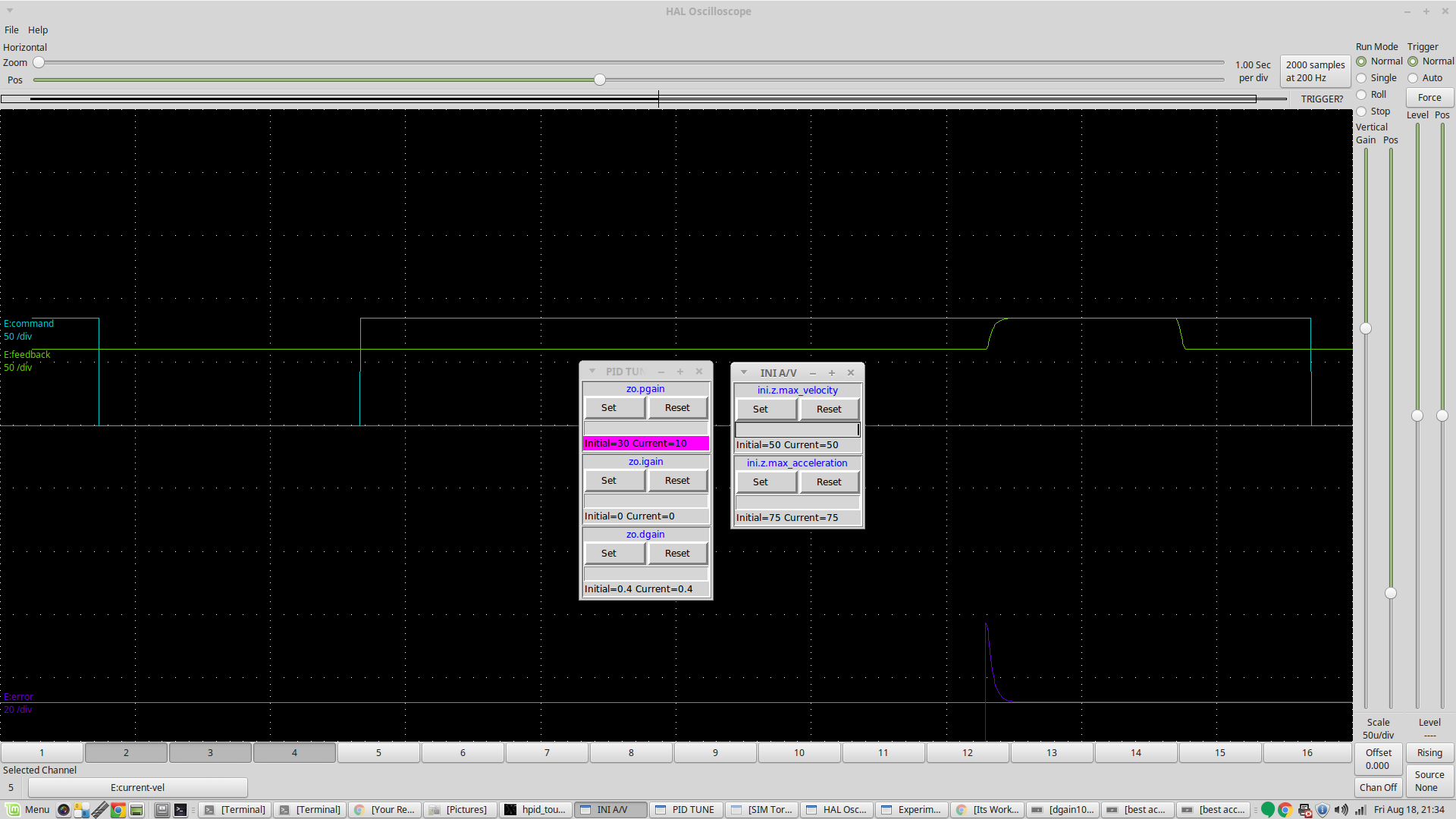Click the Source None button

click(x=1429, y=781)
